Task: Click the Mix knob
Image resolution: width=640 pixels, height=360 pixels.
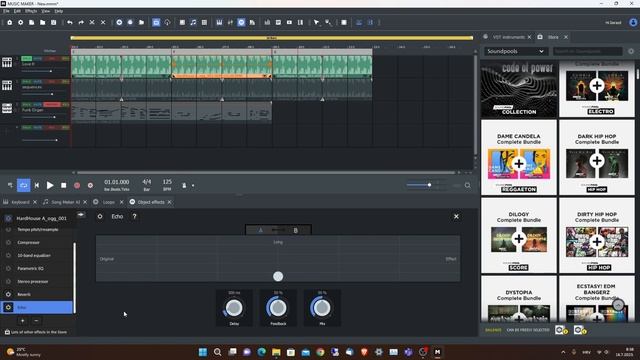Action: coord(322,308)
